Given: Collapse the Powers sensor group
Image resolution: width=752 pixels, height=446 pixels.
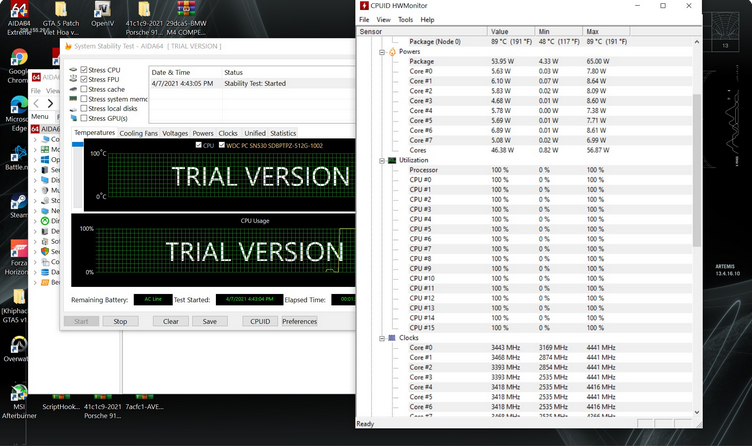Looking at the screenshot, I should tap(381, 52).
